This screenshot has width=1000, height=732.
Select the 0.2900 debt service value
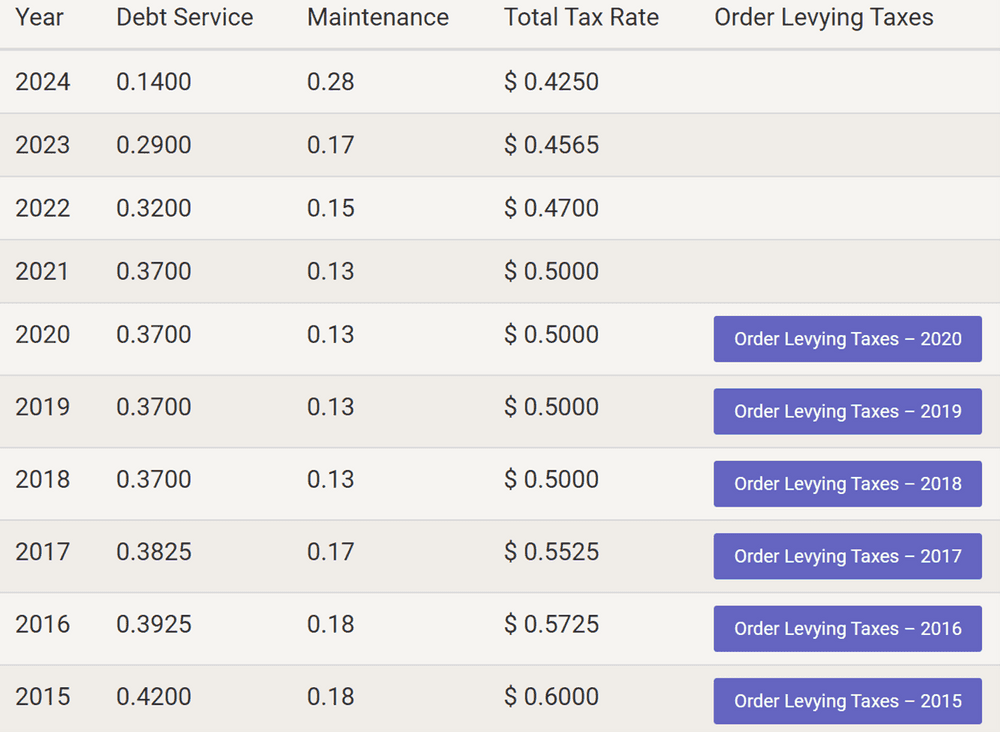pyautogui.click(x=153, y=145)
